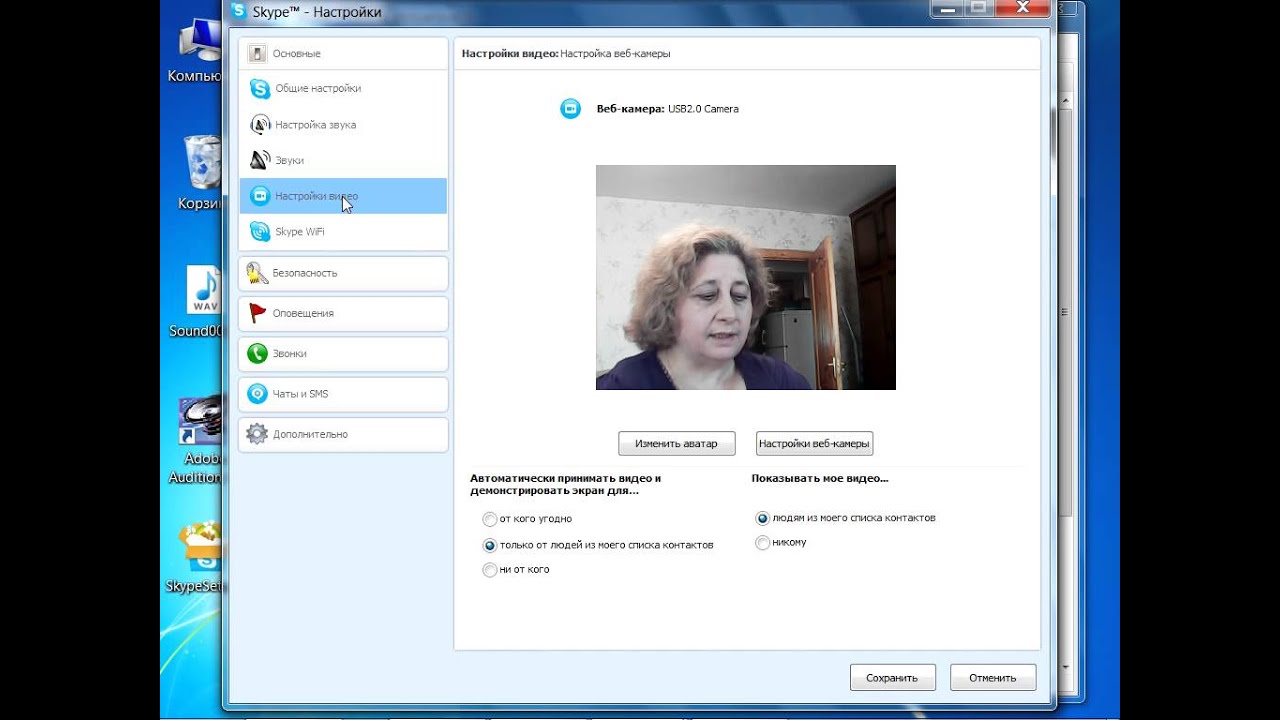
Task: Click the Настройки видео camera icon
Action: click(260, 196)
